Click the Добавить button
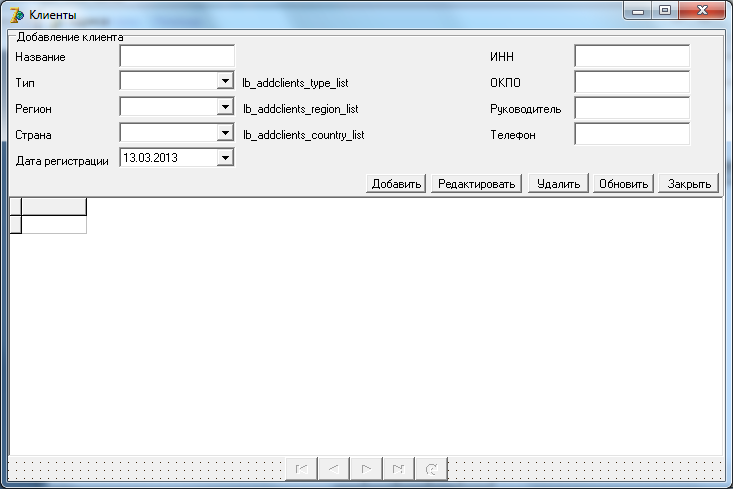The width and height of the screenshot is (733, 489). point(396,184)
